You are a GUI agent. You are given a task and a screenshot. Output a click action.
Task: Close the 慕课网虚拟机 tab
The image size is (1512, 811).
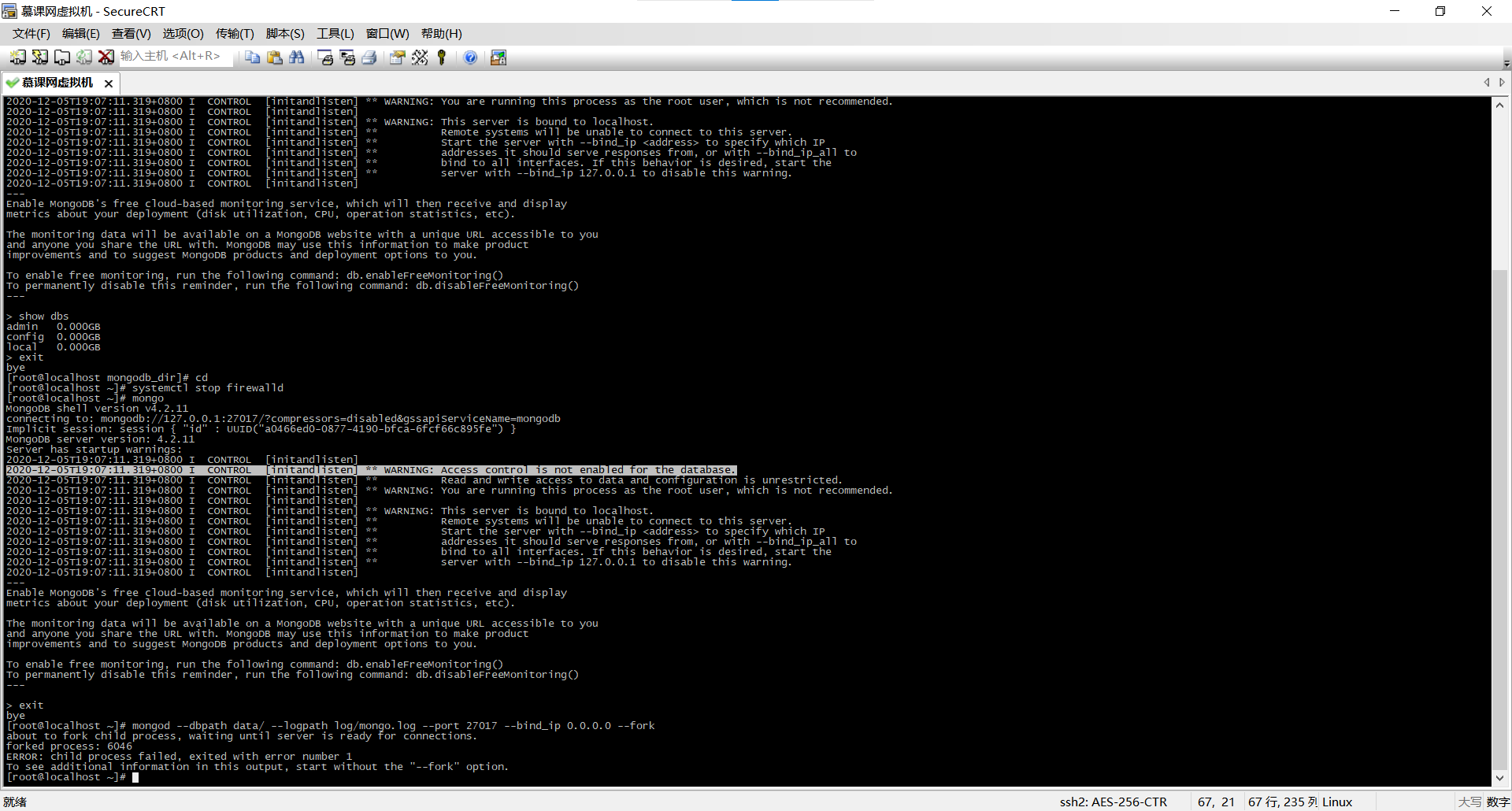point(109,83)
